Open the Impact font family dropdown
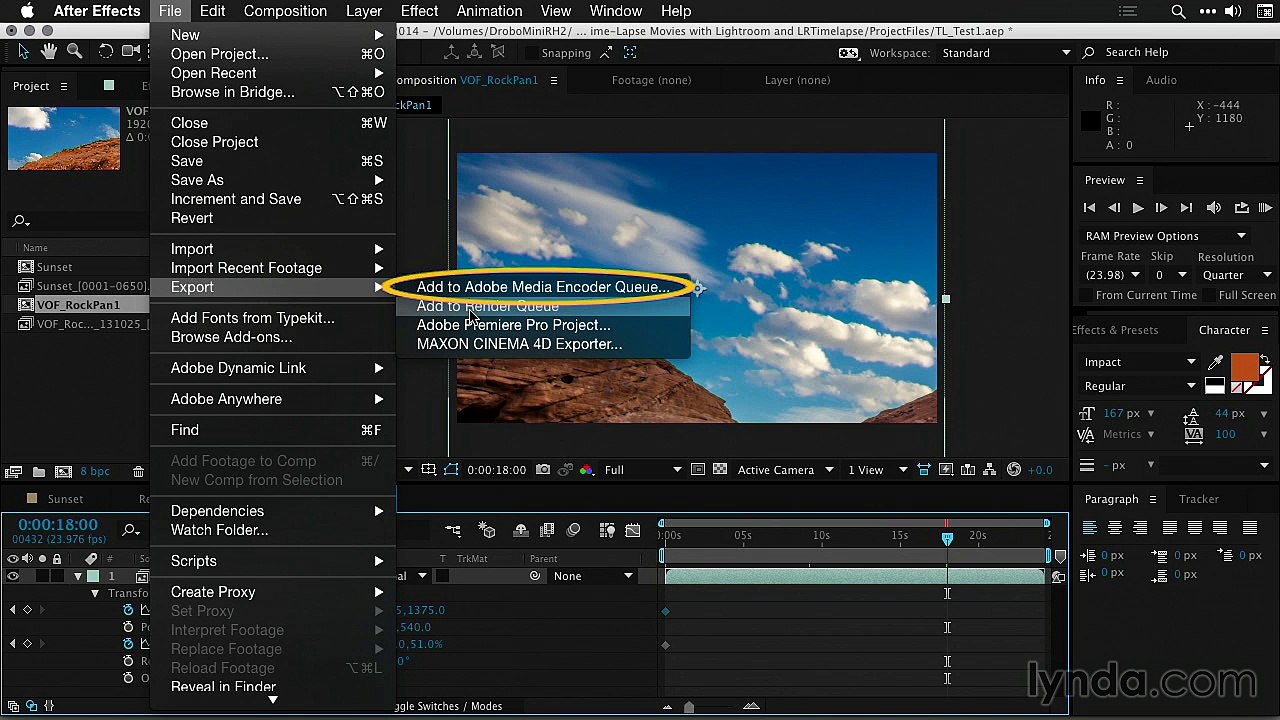The height and width of the screenshot is (720, 1280). point(1140,362)
